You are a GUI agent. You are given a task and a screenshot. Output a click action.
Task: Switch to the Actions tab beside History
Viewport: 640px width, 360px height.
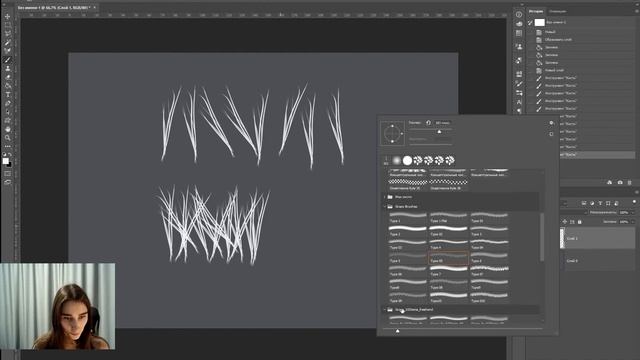[x=558, y=11]
